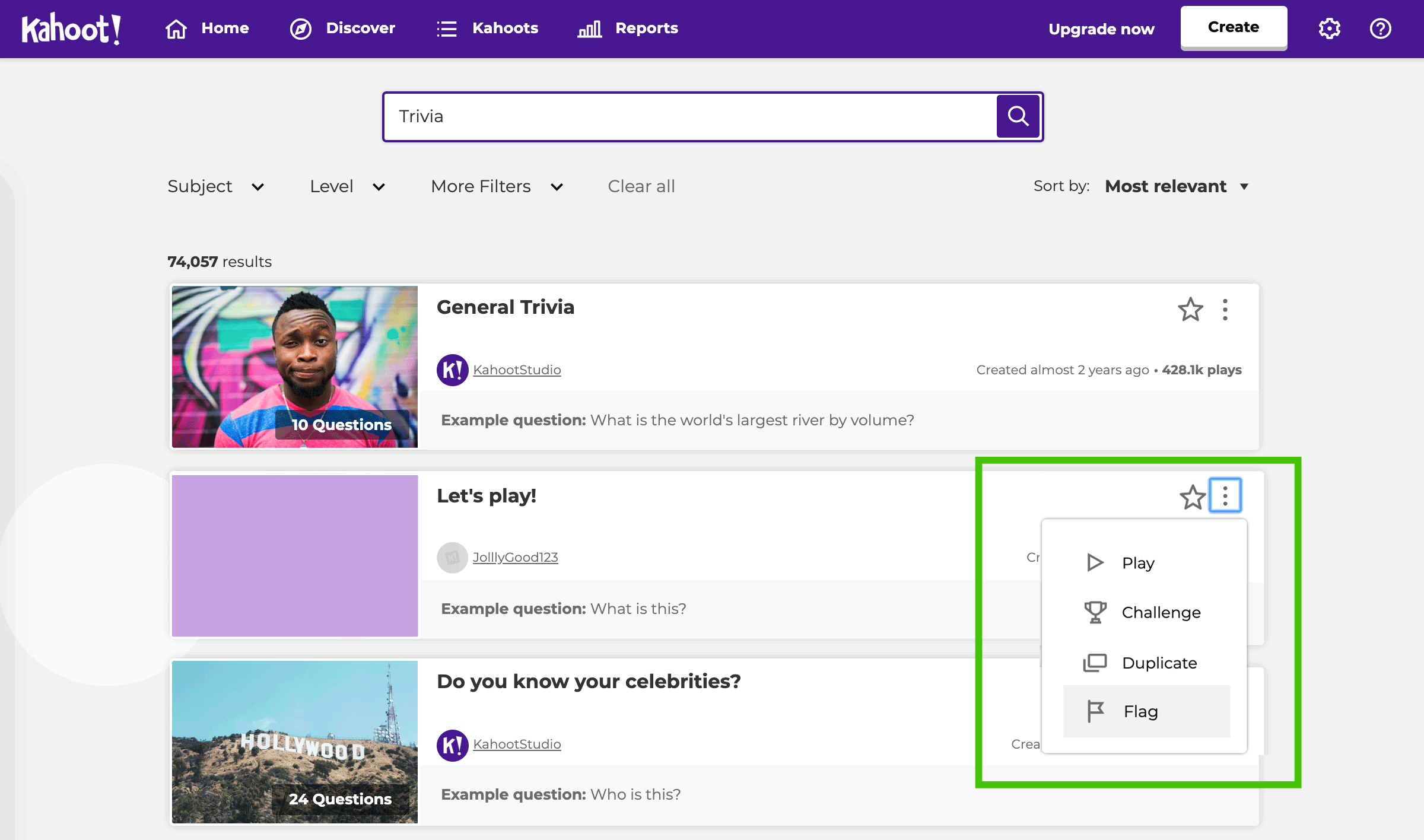Click the Play triangle icon
Image resolution: width=1424 pixels, height=840 pixels.
[x=1095, y=562]
